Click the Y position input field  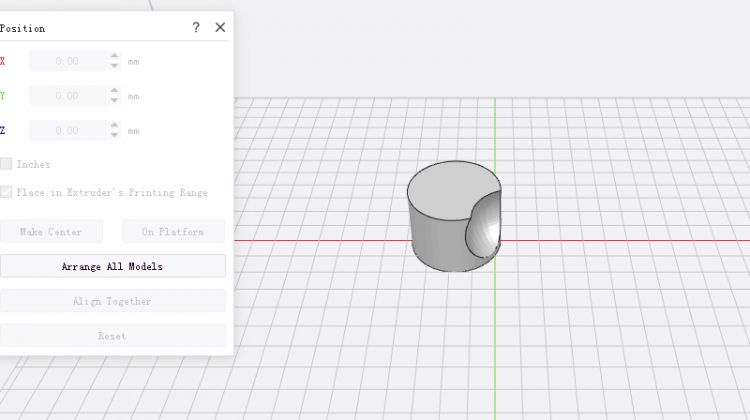[x=68, y=96]
